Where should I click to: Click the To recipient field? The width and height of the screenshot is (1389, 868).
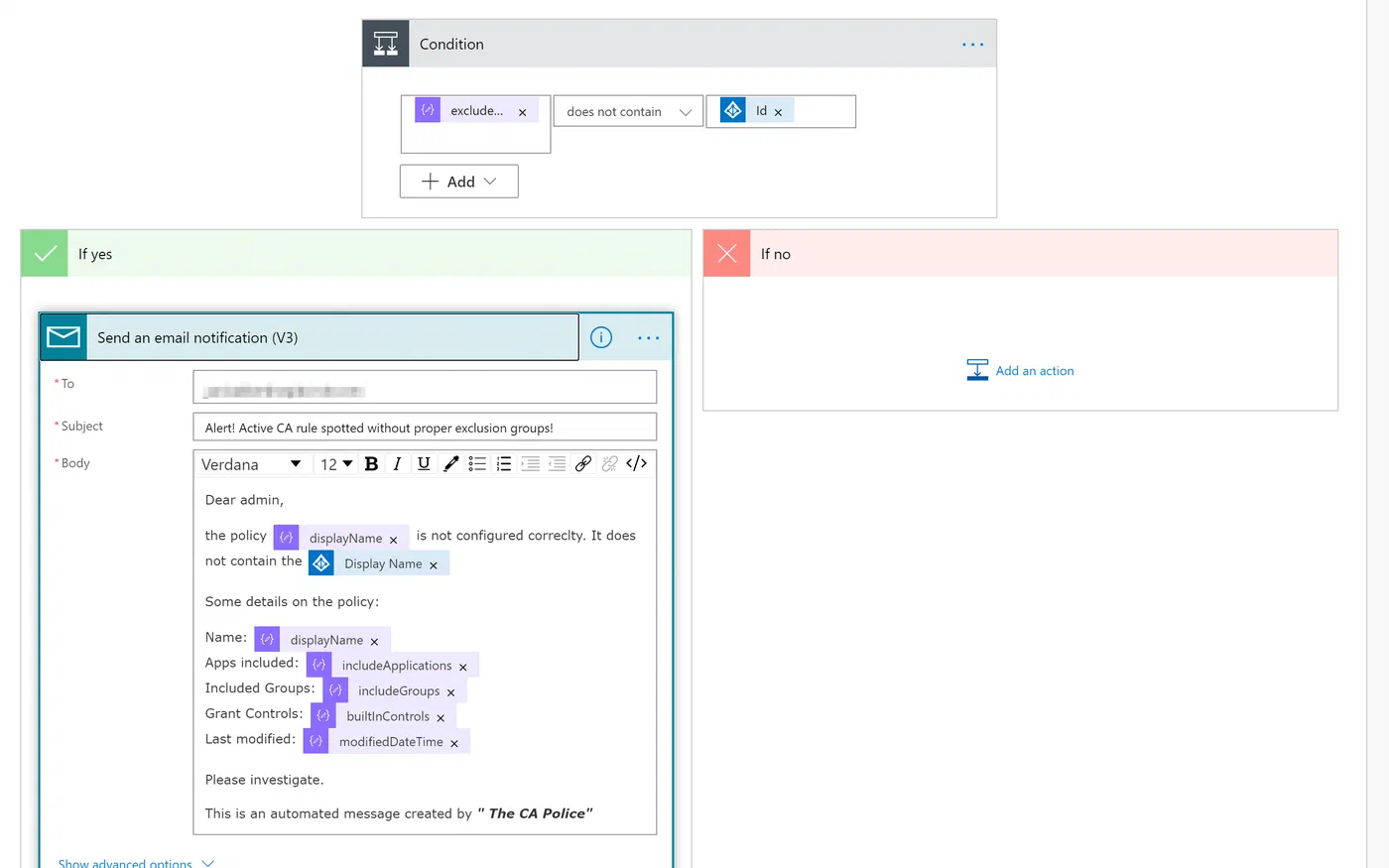click(425, 387)
